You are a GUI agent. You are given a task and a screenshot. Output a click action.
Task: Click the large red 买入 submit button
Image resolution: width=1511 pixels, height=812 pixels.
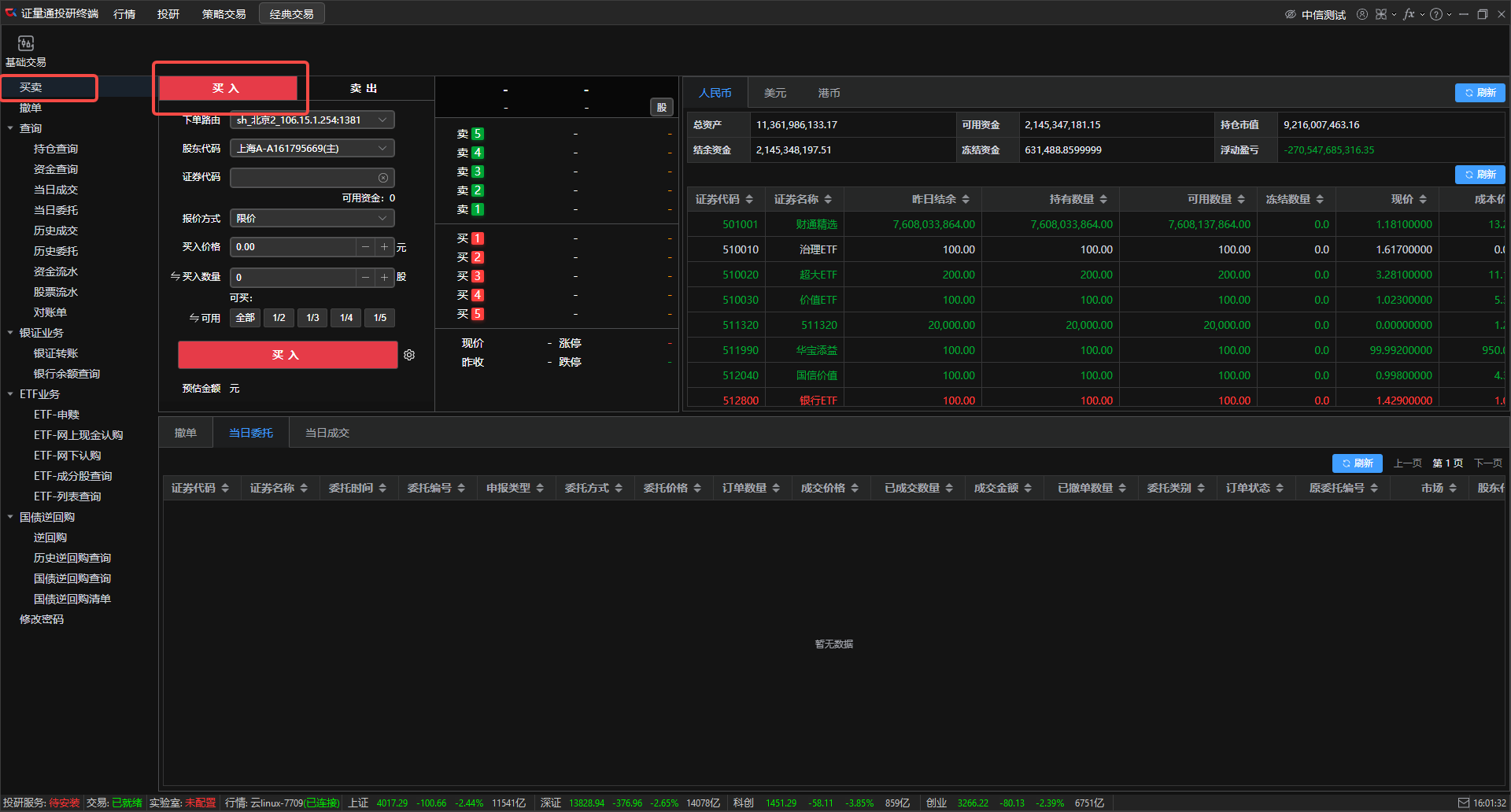point(287,355)
